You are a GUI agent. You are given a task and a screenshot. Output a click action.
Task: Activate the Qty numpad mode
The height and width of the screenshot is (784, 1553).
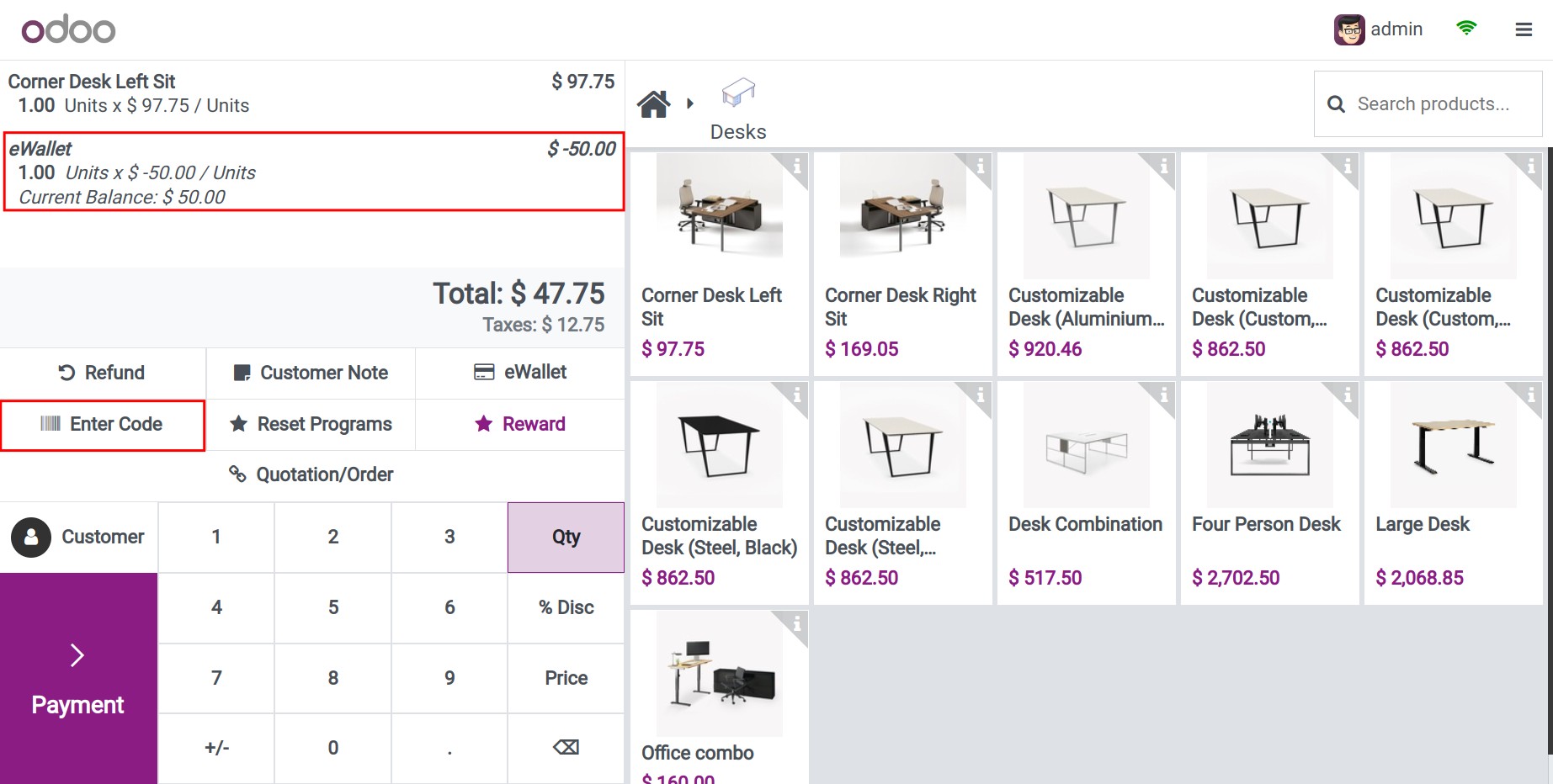(566, 537)
